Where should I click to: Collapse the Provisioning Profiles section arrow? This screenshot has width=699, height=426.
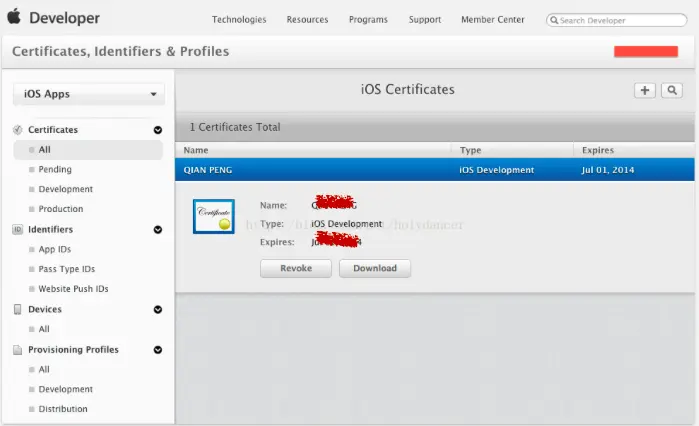click(x=158, y=350)
